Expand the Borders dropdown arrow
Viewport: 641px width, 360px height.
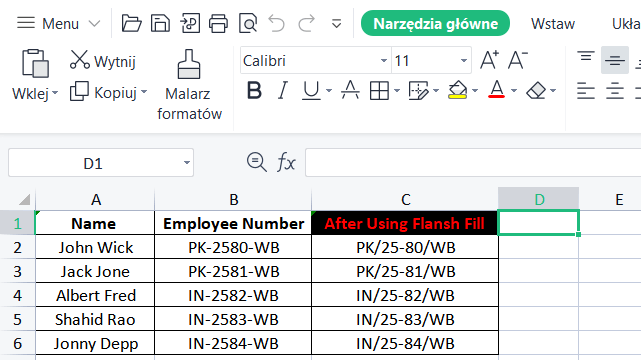[397, 91]
